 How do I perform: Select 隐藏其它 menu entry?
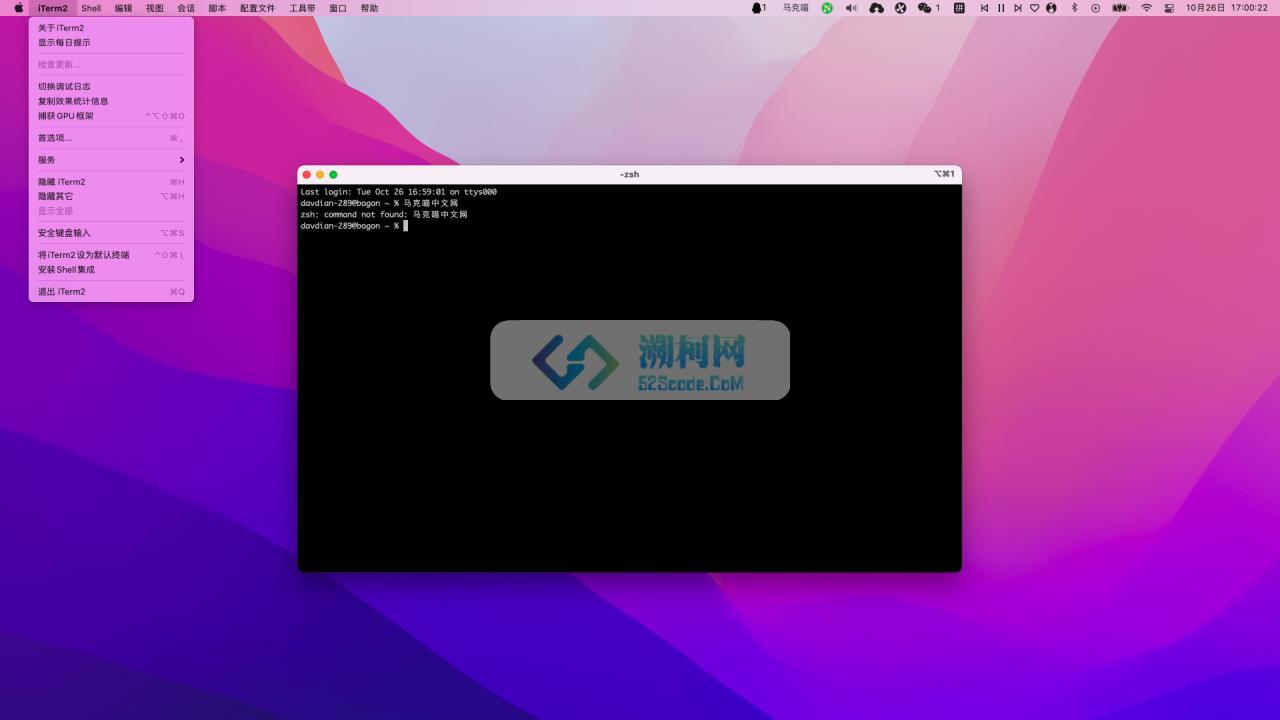[x=111, y=196]
